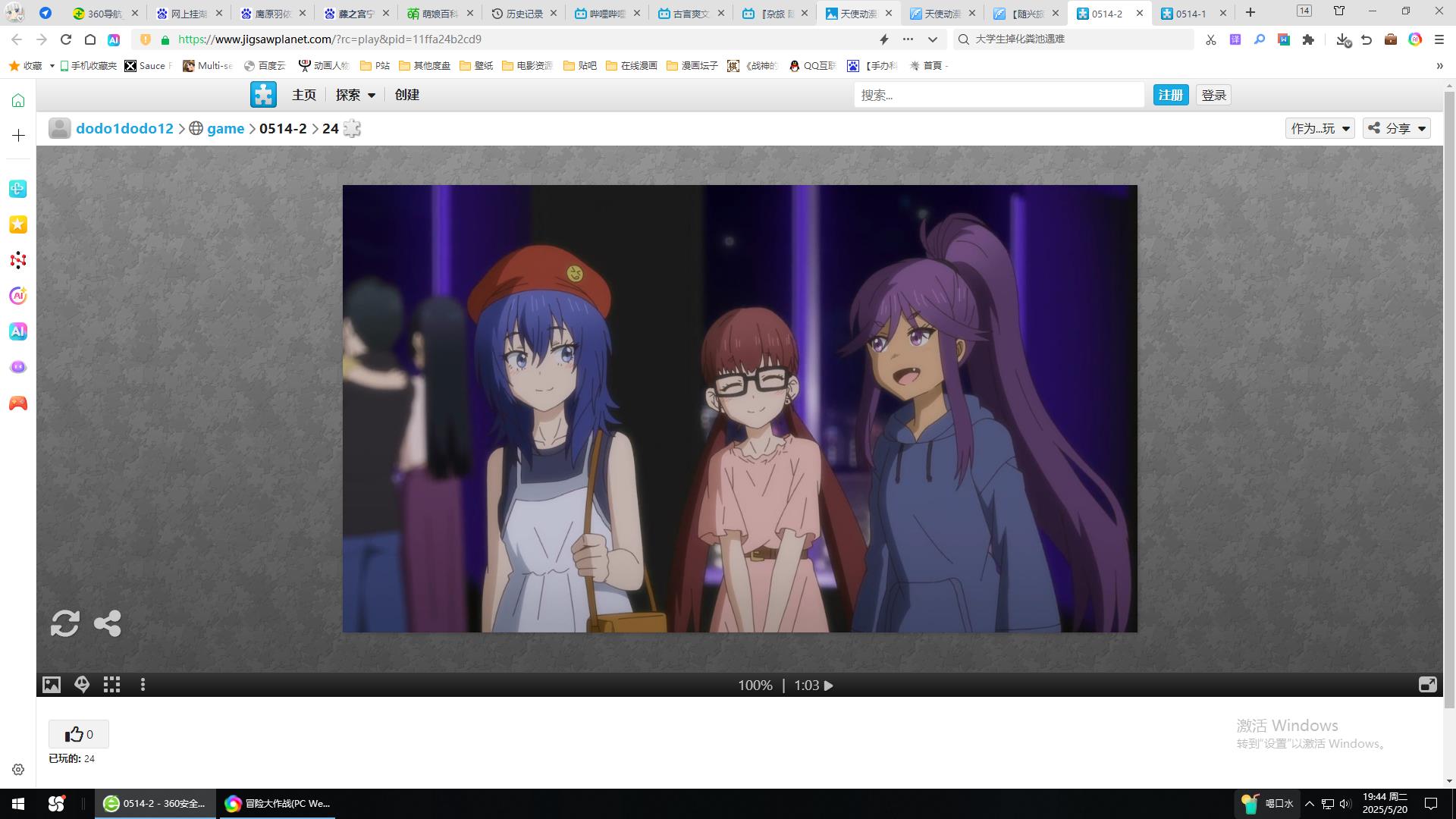Image resolution: width=1456 pixels, height=819 pixels.
Task: Open the taskbar volume control
Action: pyautogui.click(x=1345, y=804)
